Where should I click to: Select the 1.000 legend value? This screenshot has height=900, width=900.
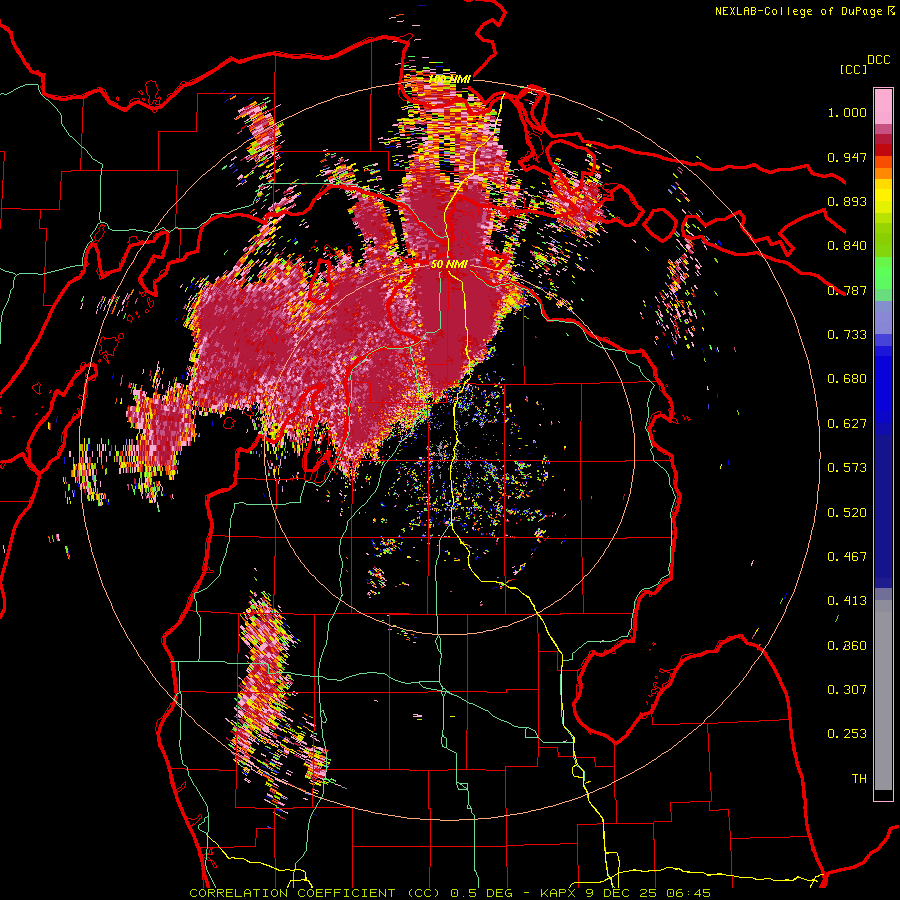847,112
